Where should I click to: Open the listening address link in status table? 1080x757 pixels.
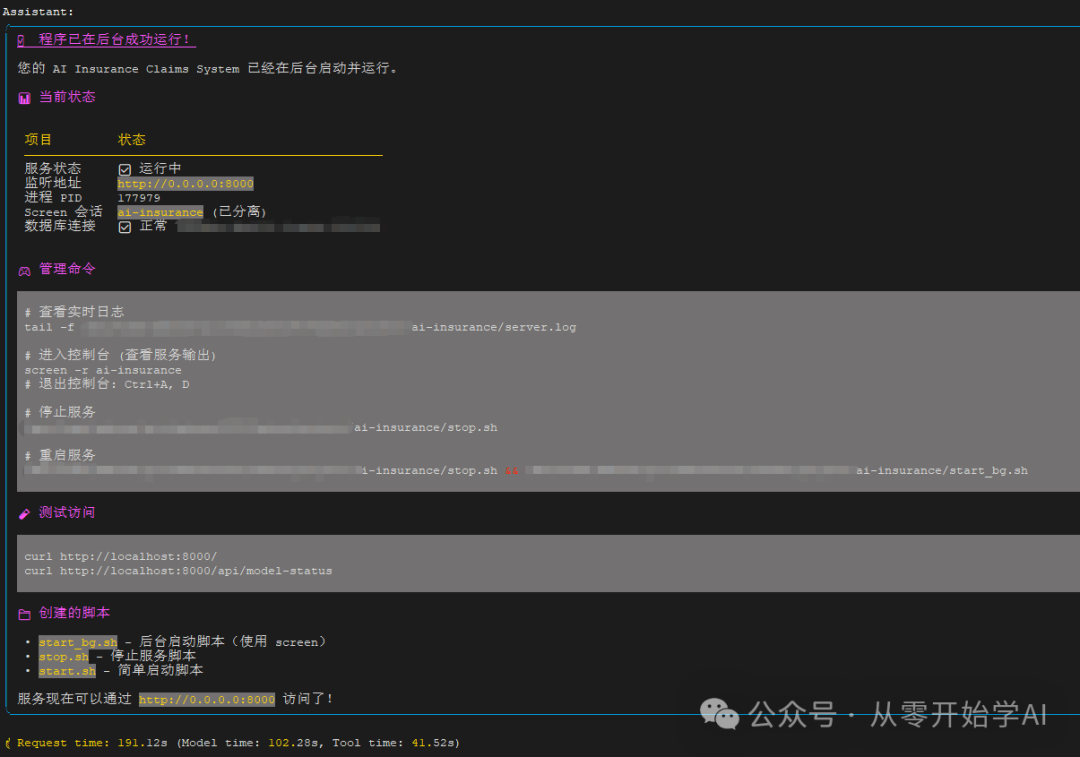(x=185, y=184)
